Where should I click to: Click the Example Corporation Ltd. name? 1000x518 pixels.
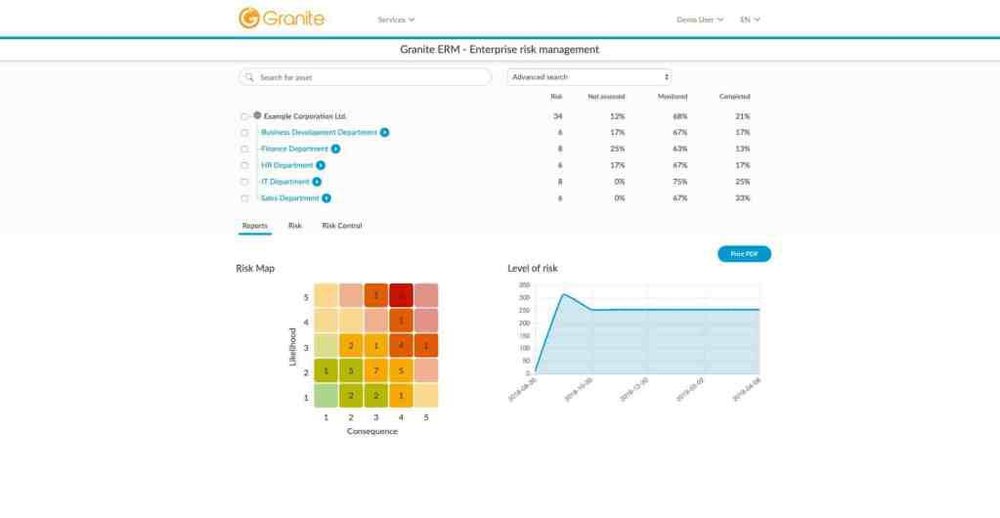pos(305,117)
